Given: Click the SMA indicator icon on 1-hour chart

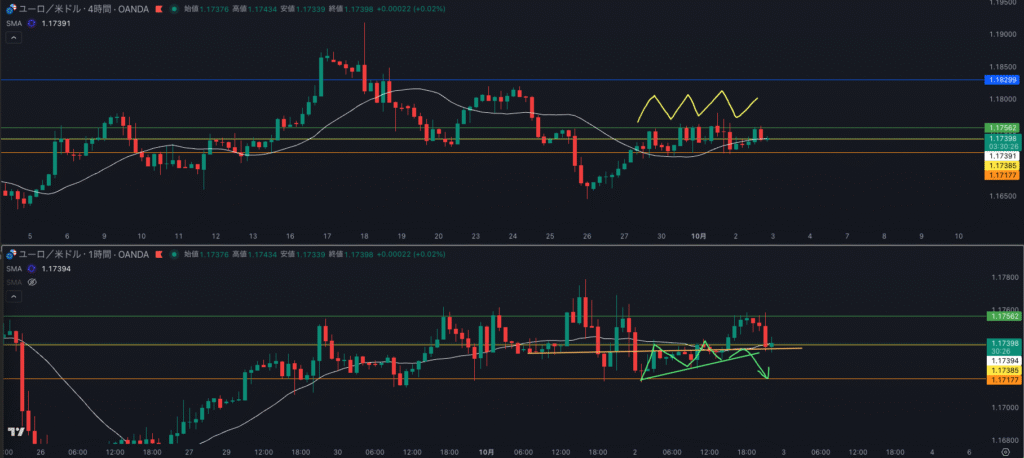Looking at the screenshot, I should coord(32,269).
